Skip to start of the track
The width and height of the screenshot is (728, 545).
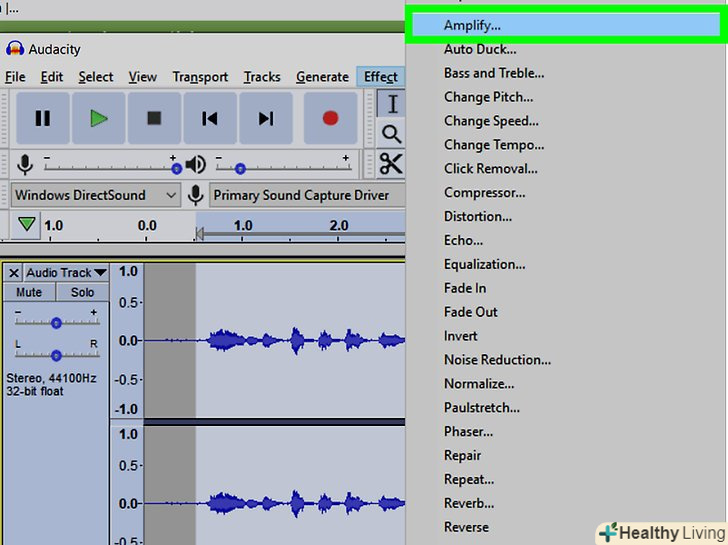[210, 118]
